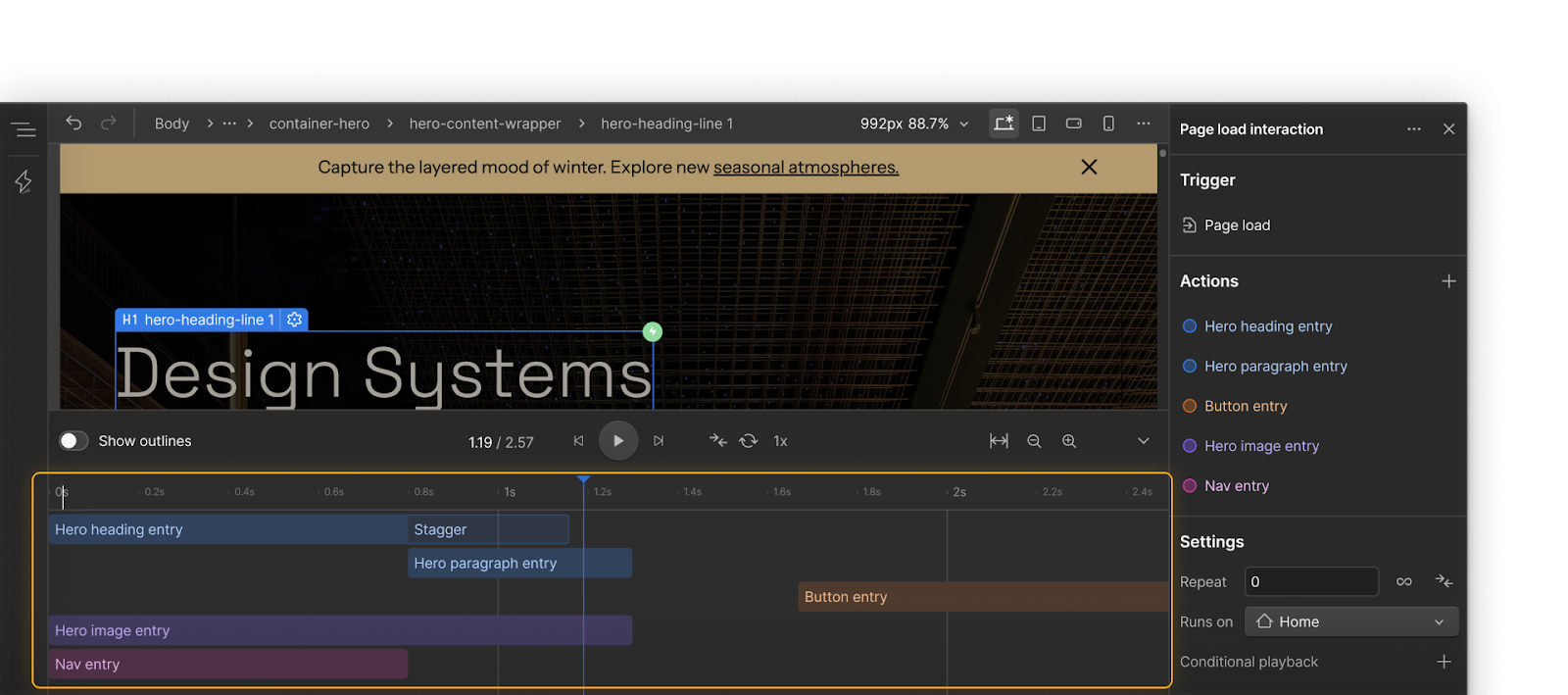Select hero-content-wrapper in breadcrumb
The image size is (1568, 695).
click(485, 124)
